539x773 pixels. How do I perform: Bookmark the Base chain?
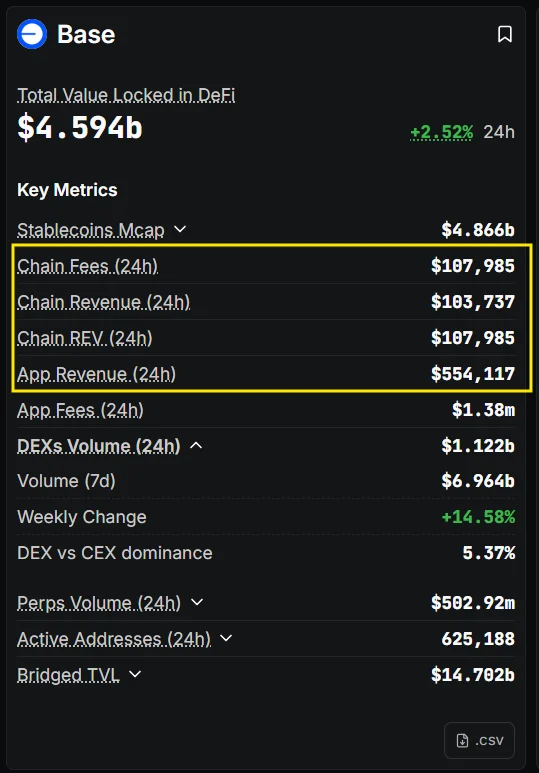504,35
